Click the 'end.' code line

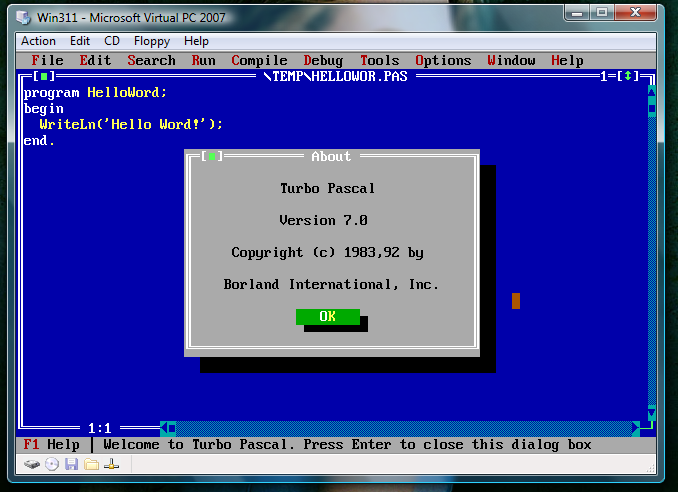39,141
